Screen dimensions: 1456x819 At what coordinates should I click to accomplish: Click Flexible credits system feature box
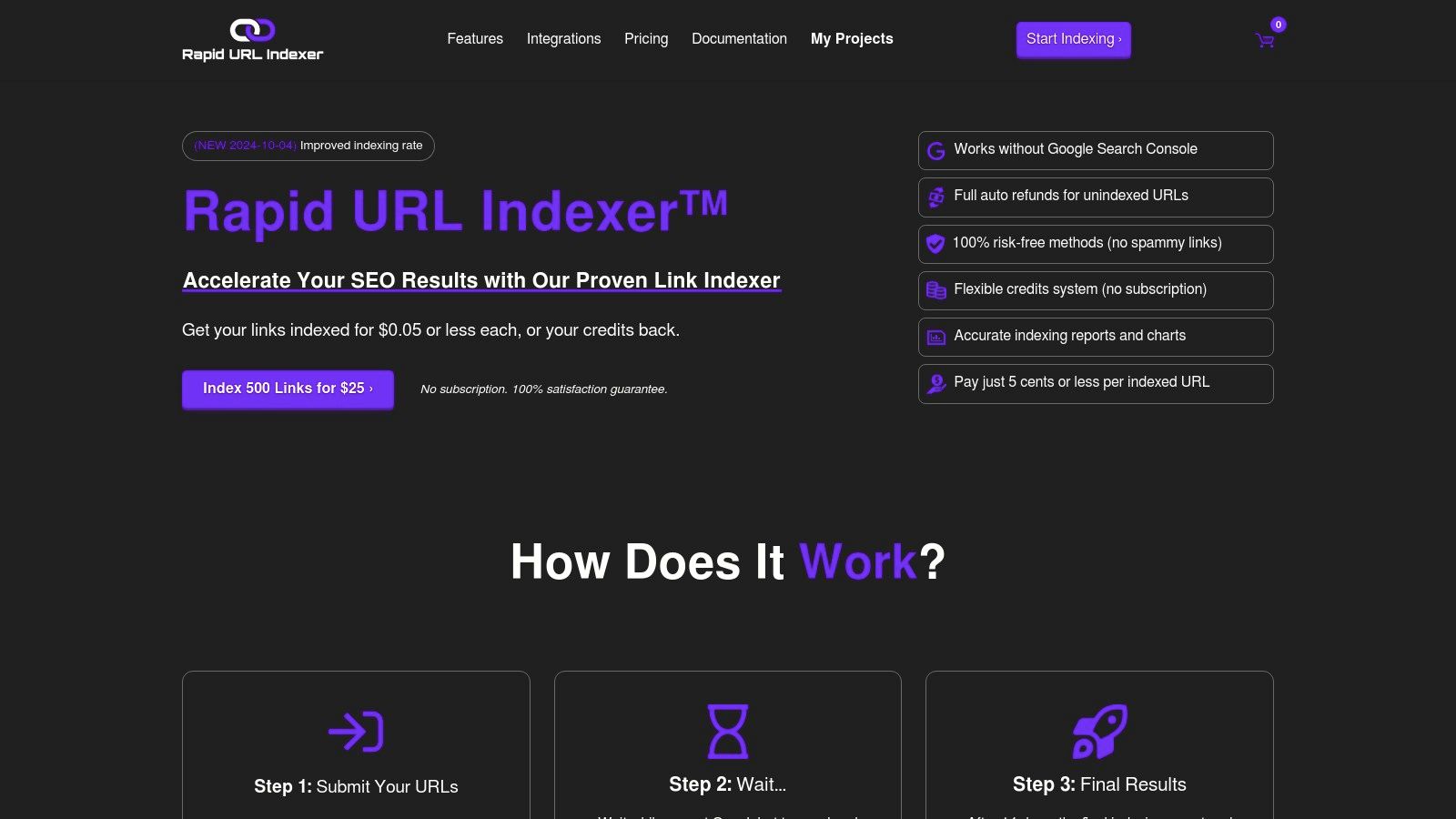click(1096, 290)
